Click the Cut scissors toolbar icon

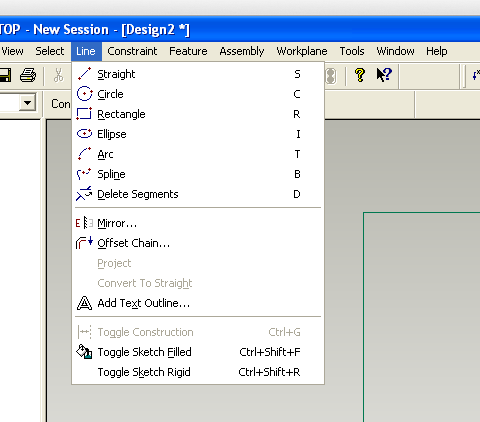pos(59,75)
